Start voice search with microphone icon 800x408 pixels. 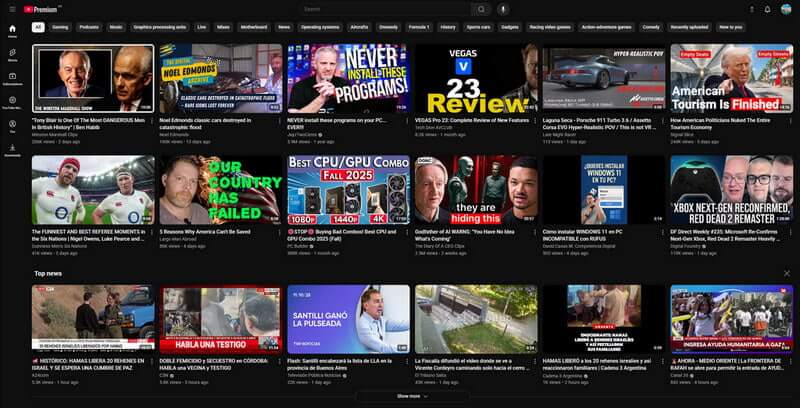tap(503, 9)
